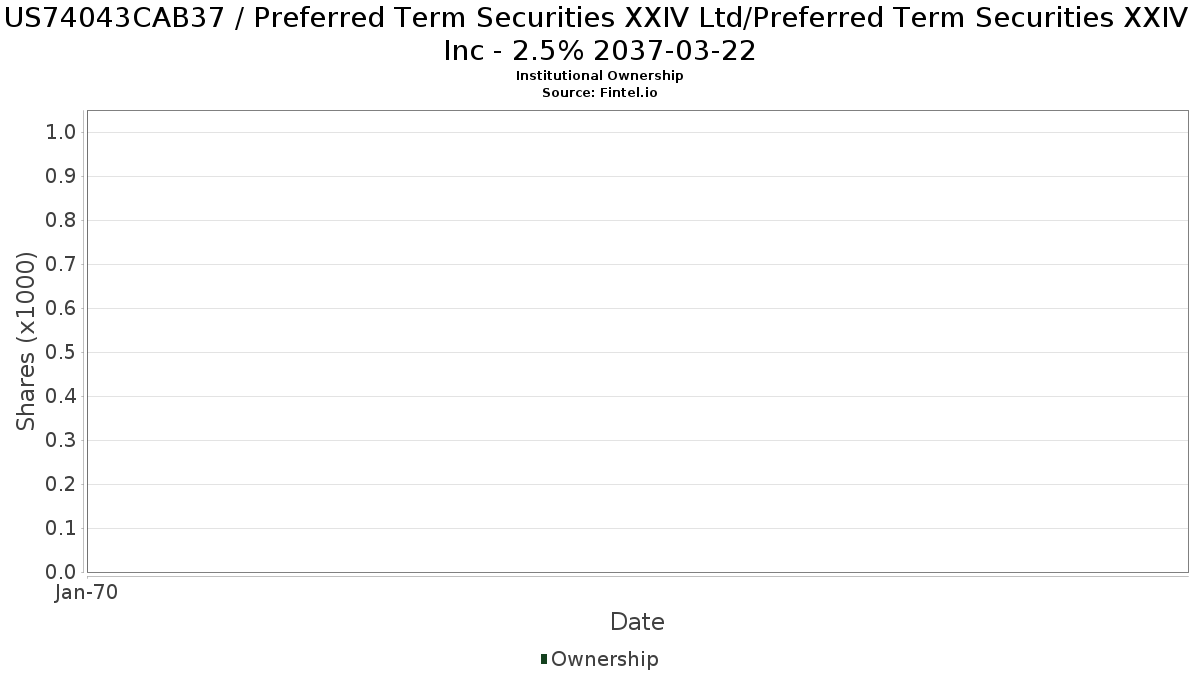Click the Shares (x1000) axis title
The image size is (1200, 675).
[x=27, y=342]
